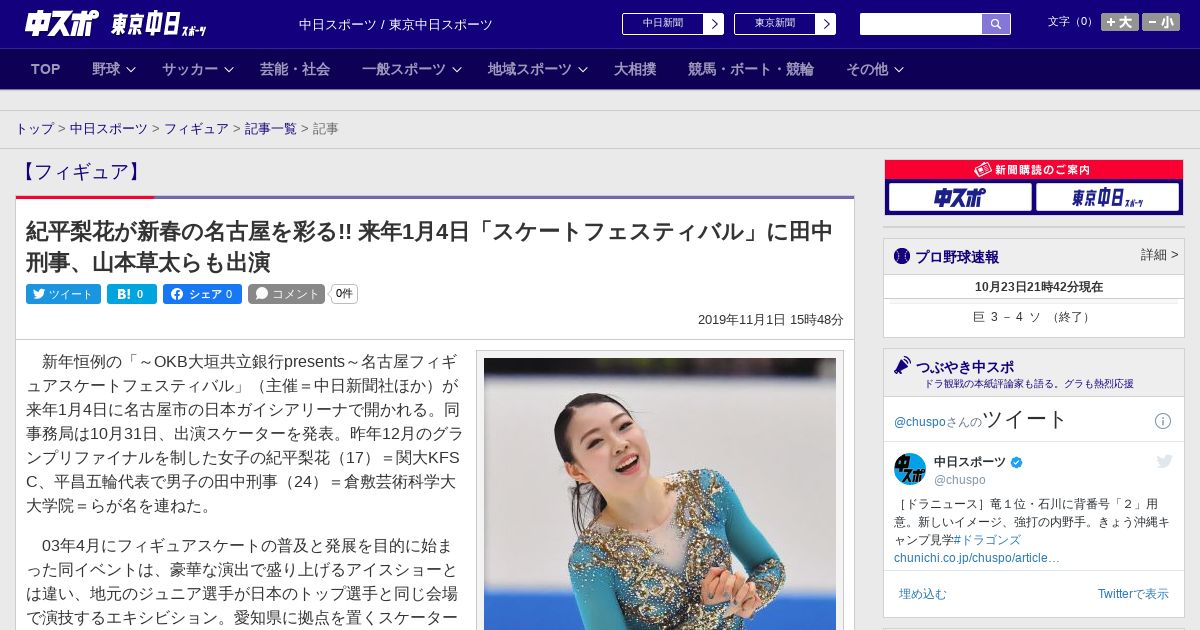1200x630 pixels.
Task: Click the 【フィギュア】 section heading
Action: (x=81, y=172)
